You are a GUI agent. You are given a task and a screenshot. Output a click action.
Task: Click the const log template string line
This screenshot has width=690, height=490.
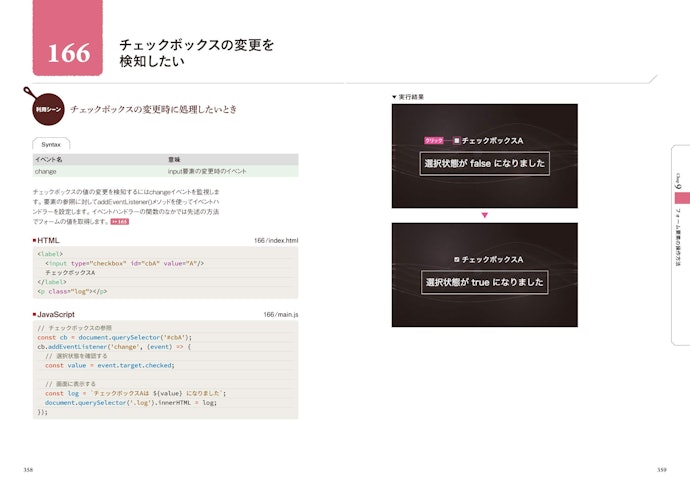[135, 393]
